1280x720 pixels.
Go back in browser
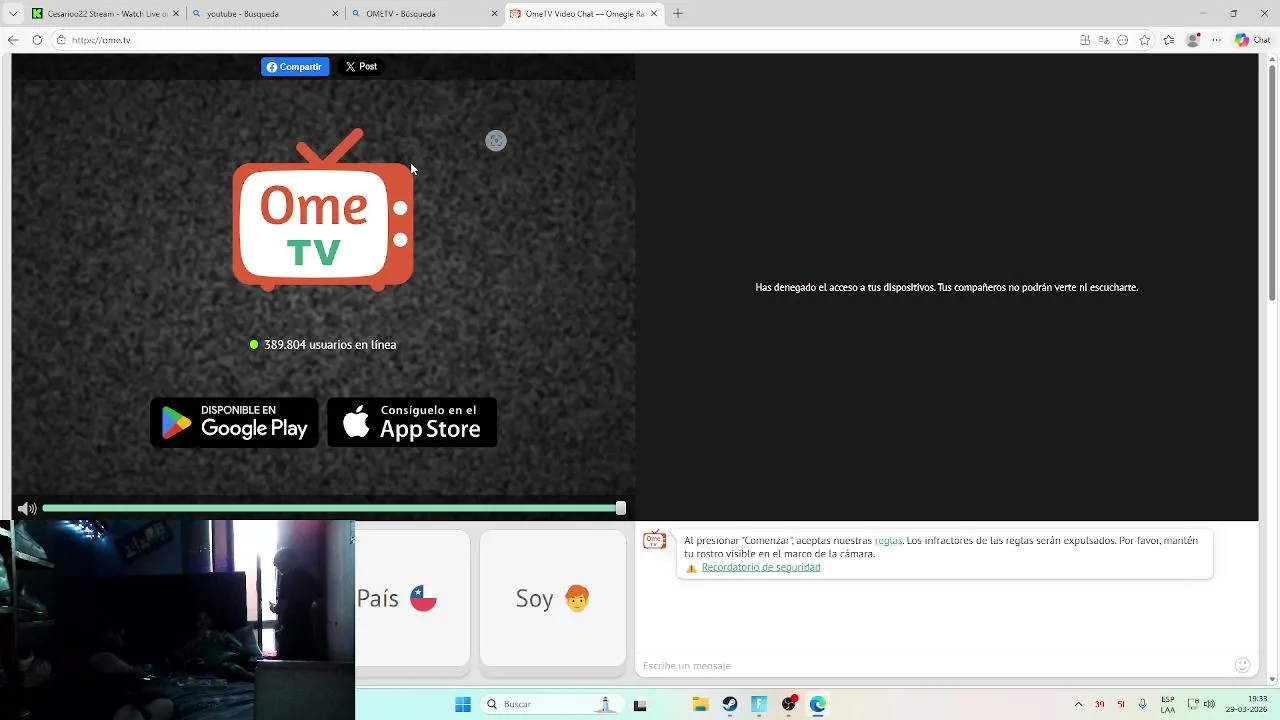(13, 40)
